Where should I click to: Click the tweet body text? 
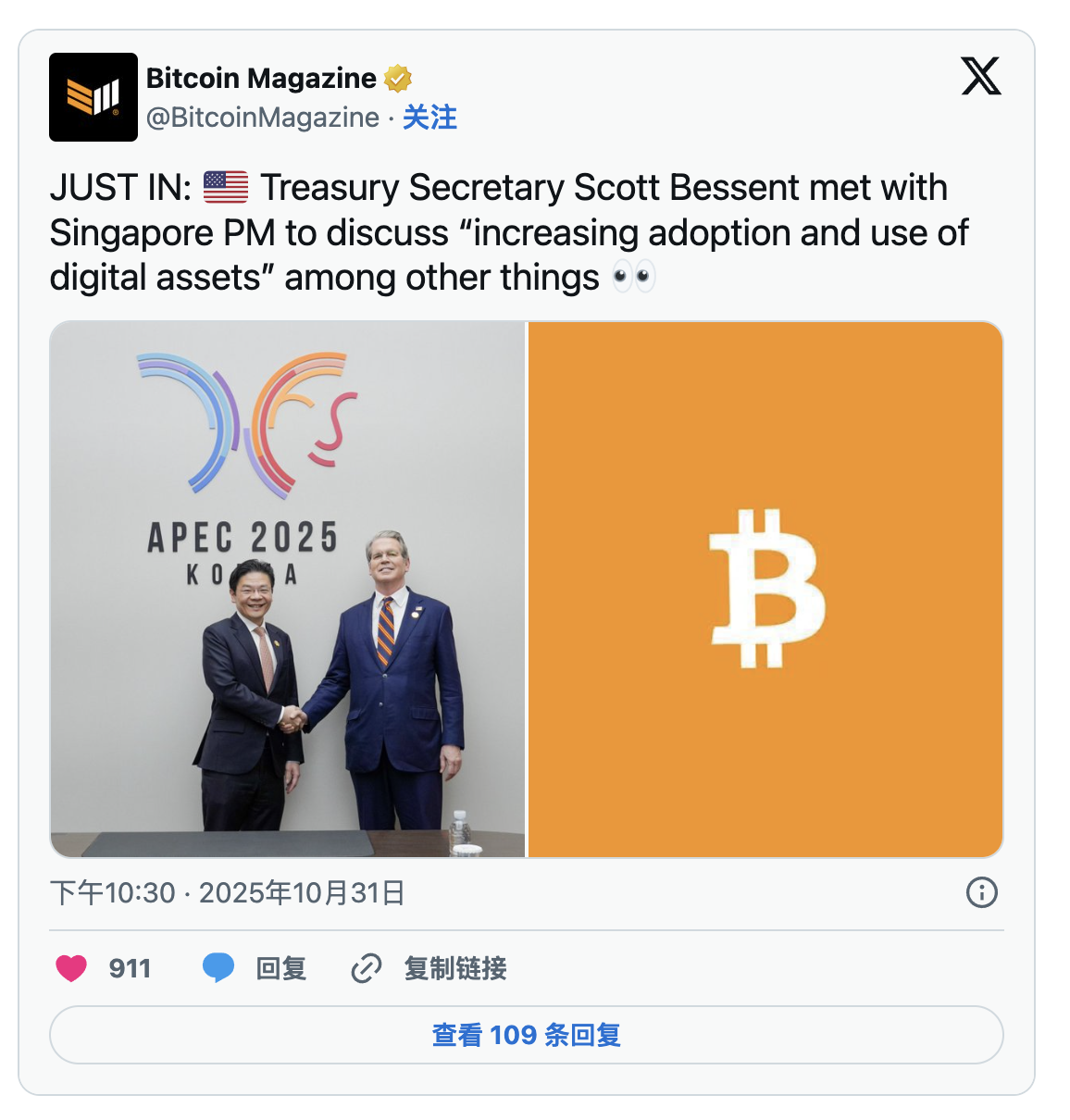pos(509,232)
